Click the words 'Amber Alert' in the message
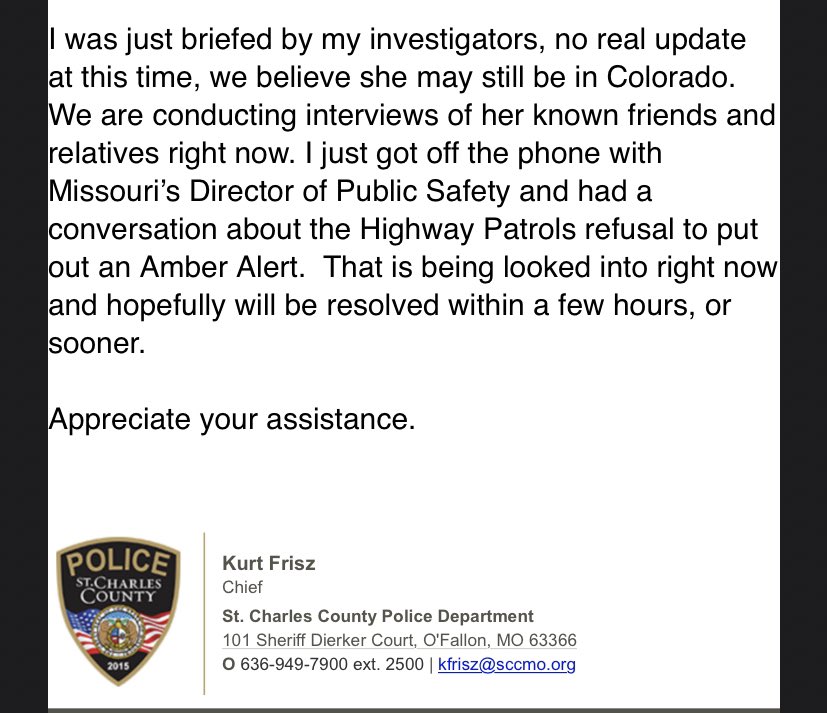The height and width of the screenshot is (713, 827). click(222, 267)
